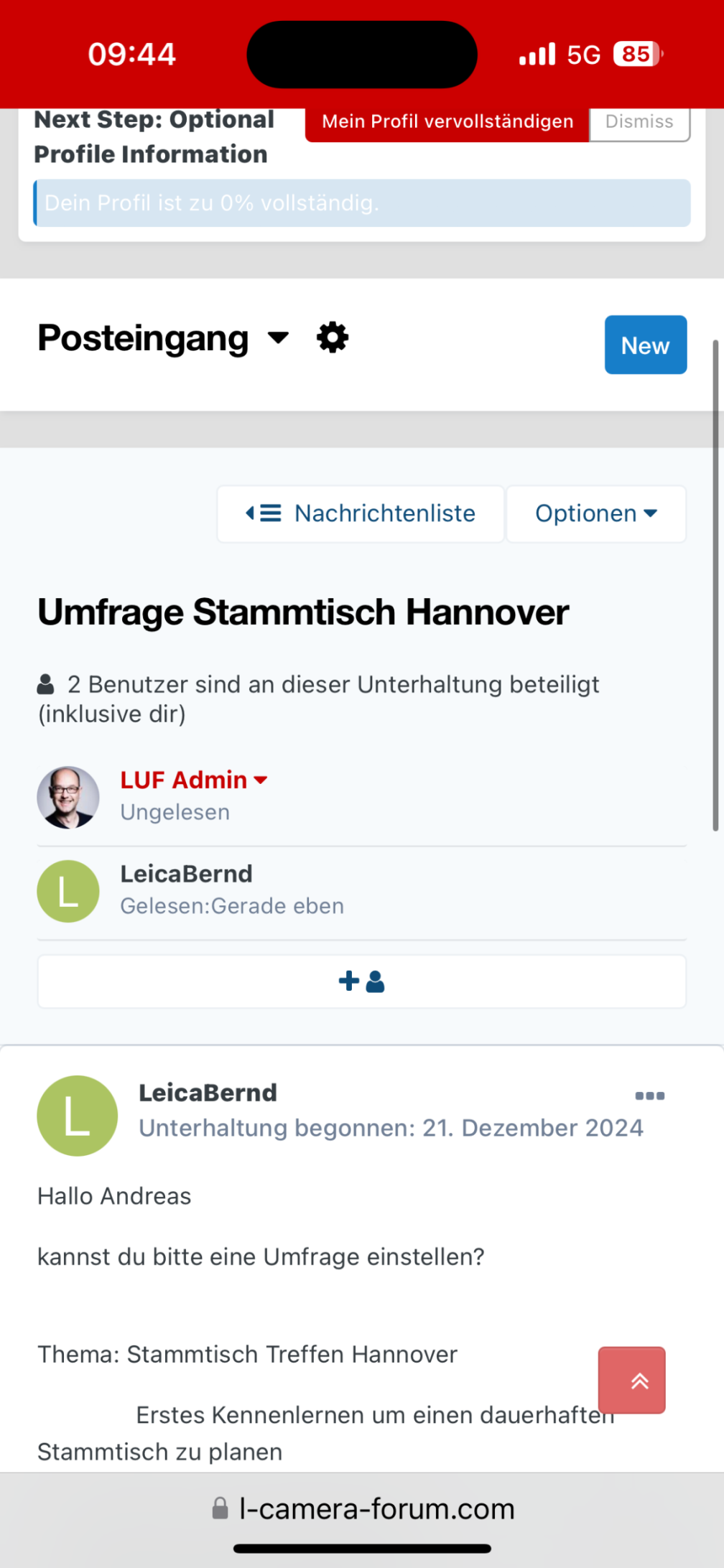This screenshot has height=1568, width=724.
Task: Open inbox settings gear icon
Action: (x=333, y=337)
